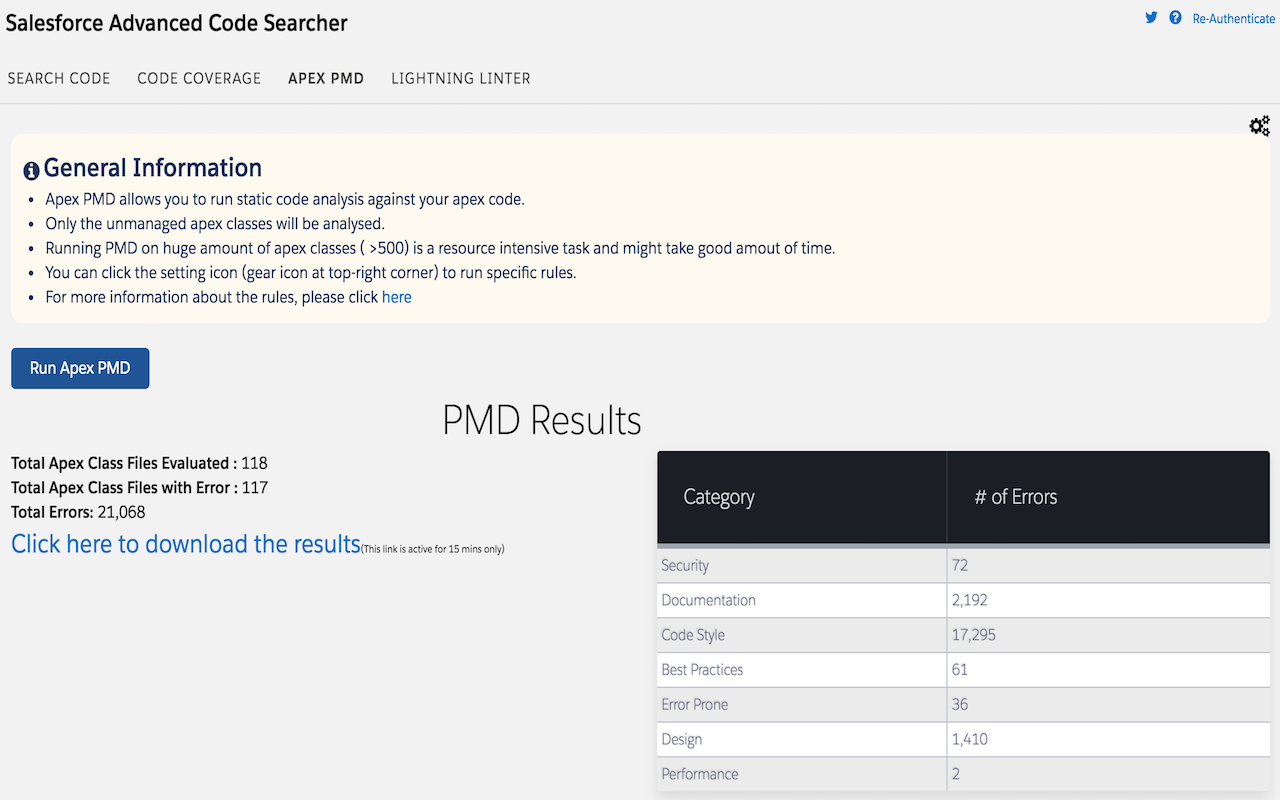
Task: Switch to the SEARCH CODE tab
Action: click(58, 78)
